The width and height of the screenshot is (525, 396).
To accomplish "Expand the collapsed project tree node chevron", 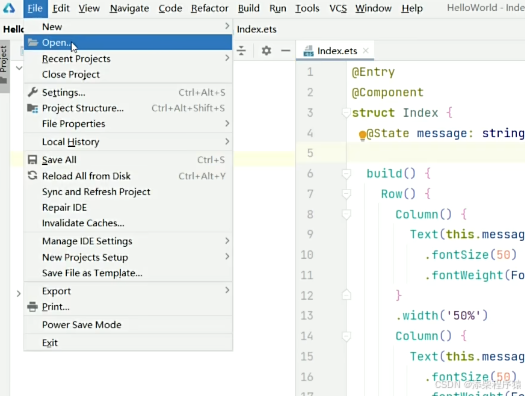I will pyautogui.click(x=19, y=294).
